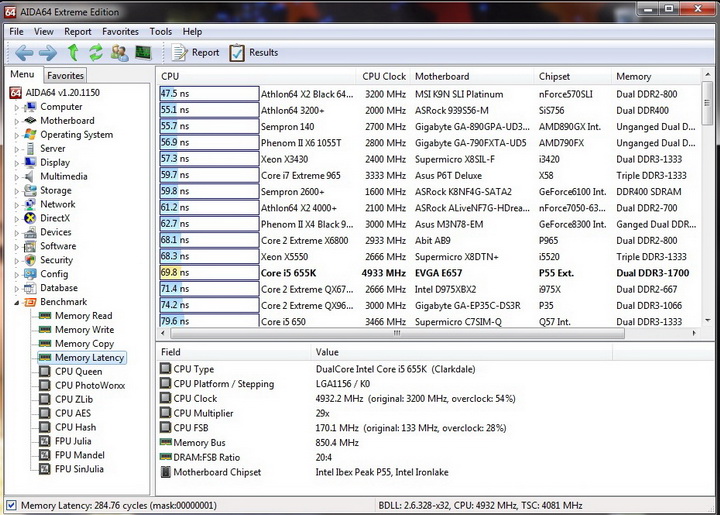Select Memory Copy benchmark
Screen dimensions: 720x515
coord(84,344)
